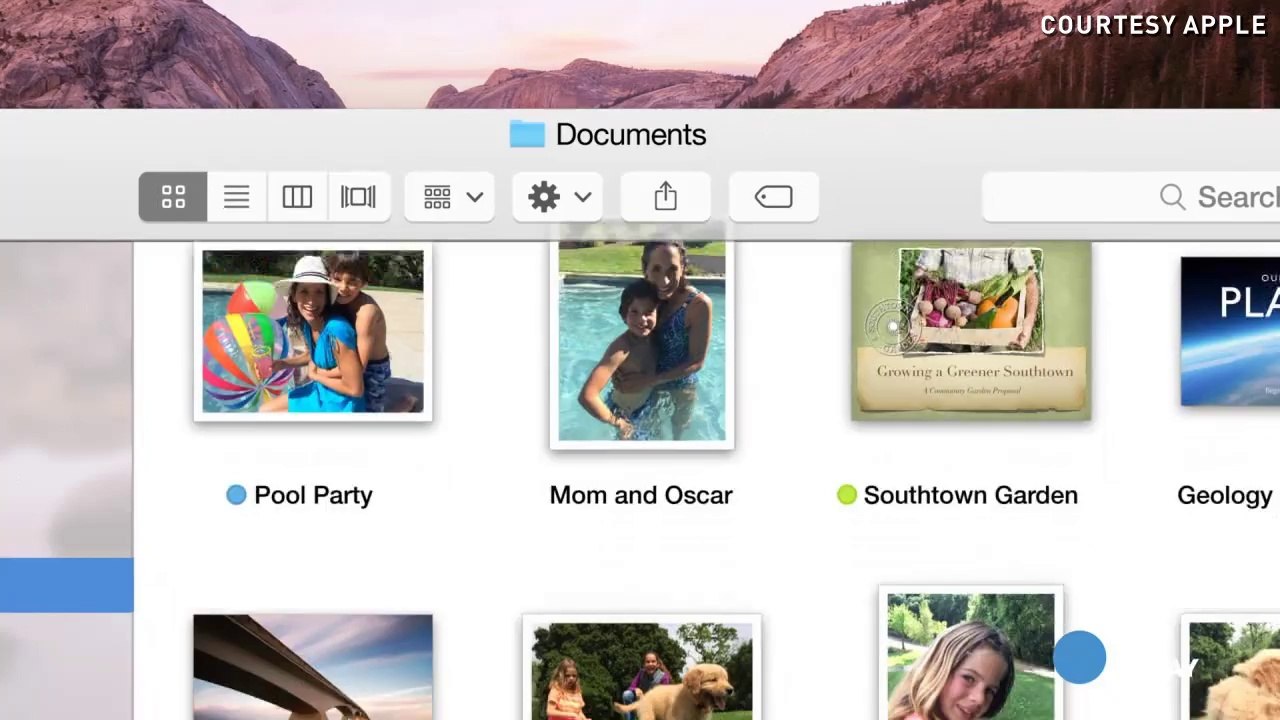
Task: Click the Geology file name
Action: 1226,495
